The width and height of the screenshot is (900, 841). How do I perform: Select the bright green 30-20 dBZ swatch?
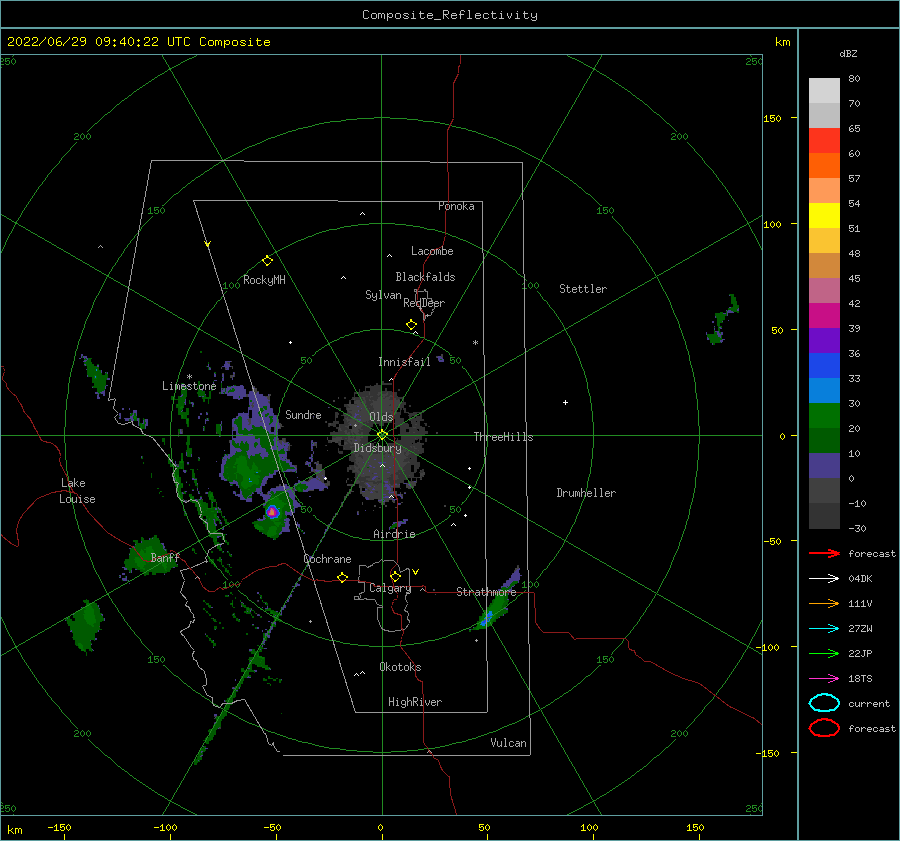point(824,416)
